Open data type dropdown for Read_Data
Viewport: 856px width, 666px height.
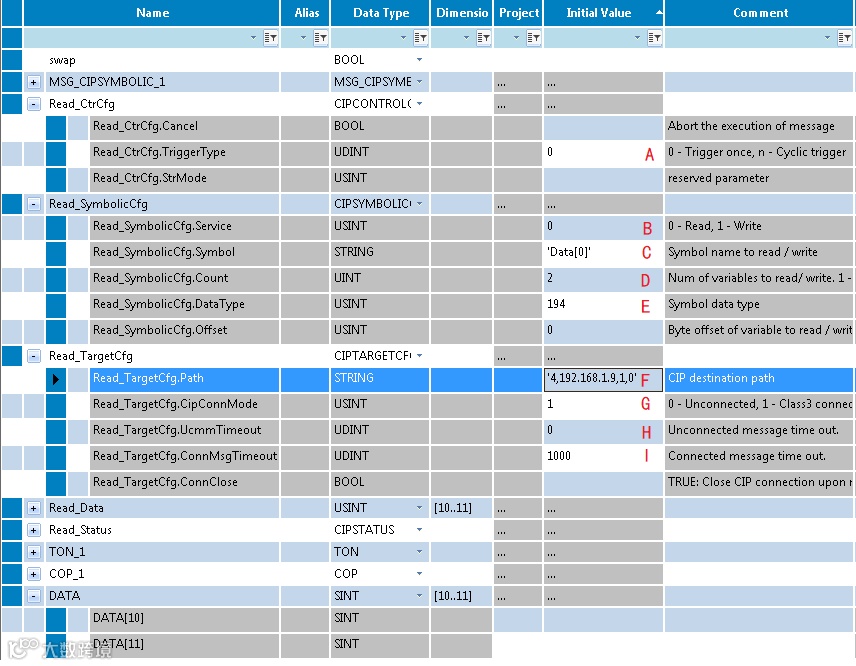(419, 508)
